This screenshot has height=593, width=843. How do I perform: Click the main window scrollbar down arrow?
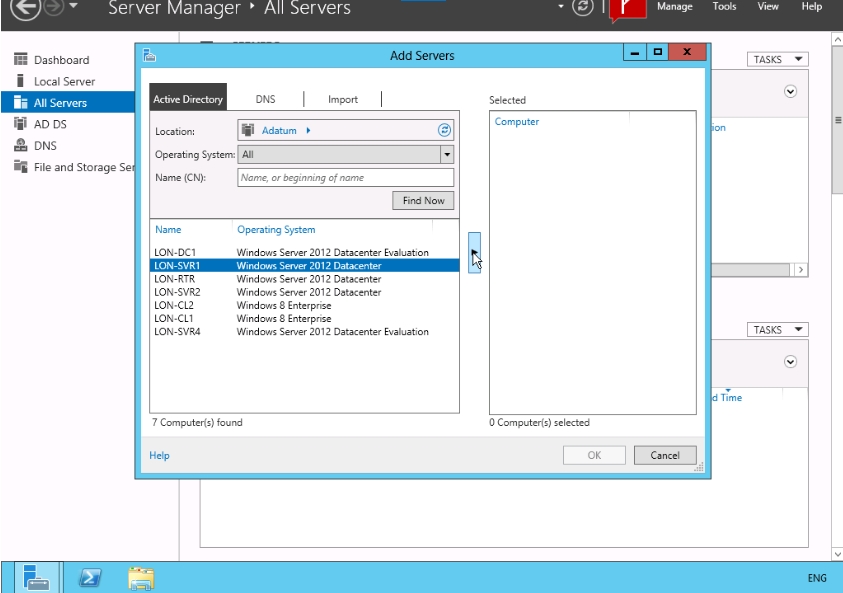[x=837, y=554]
